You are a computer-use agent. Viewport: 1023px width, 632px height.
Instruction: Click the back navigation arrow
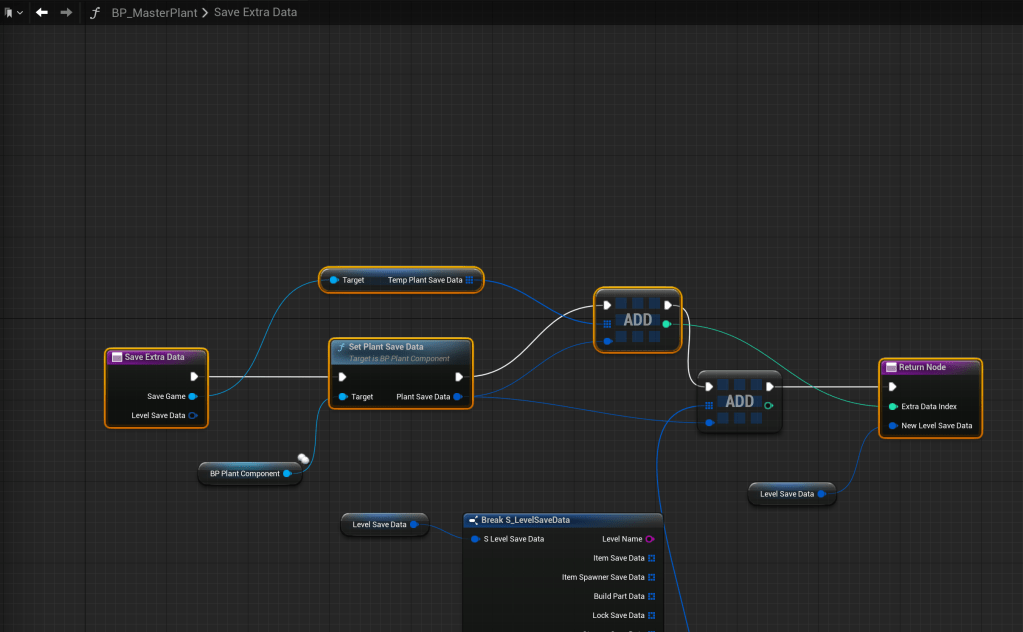click(x=42, y=12)
